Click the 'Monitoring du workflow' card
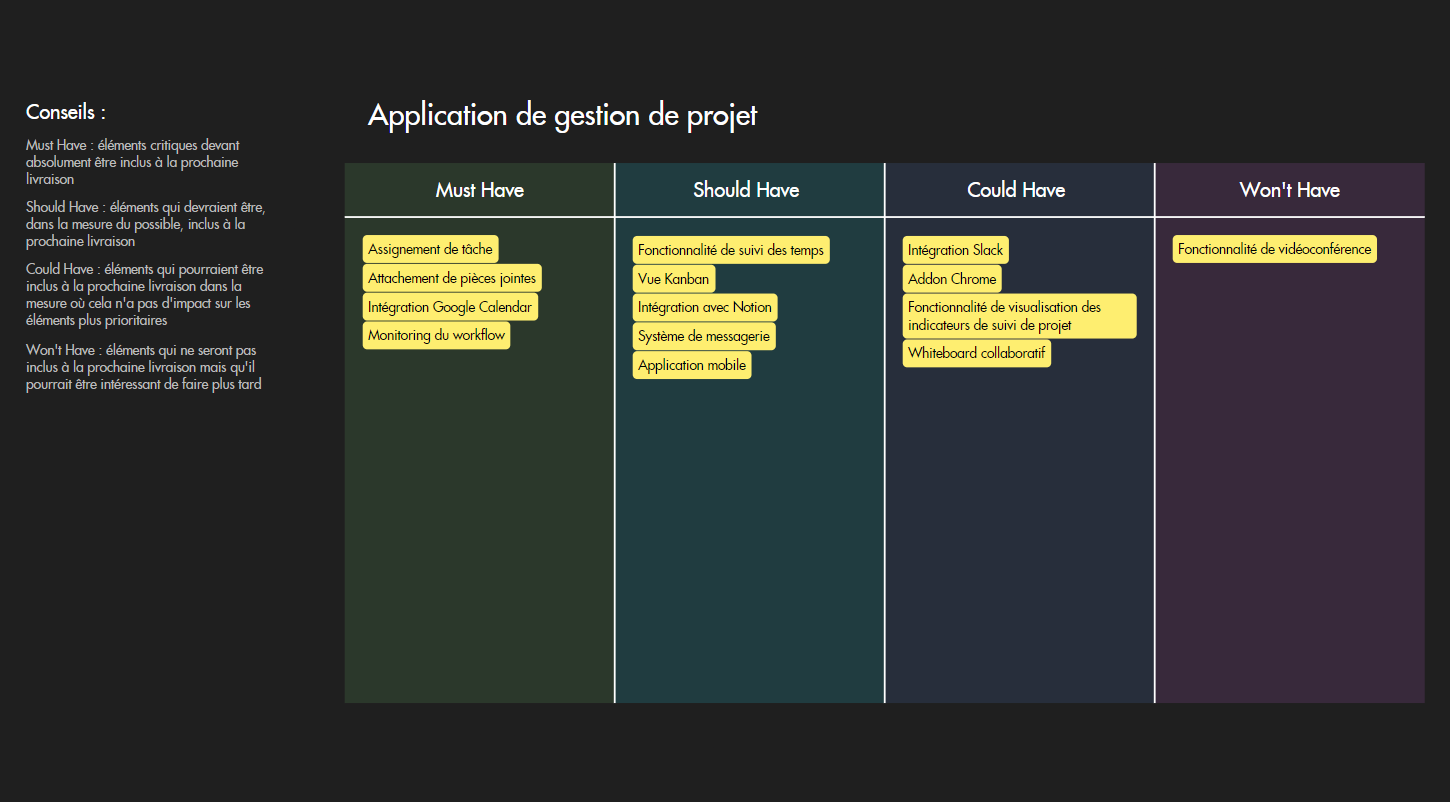 click(x=436, y=335)
